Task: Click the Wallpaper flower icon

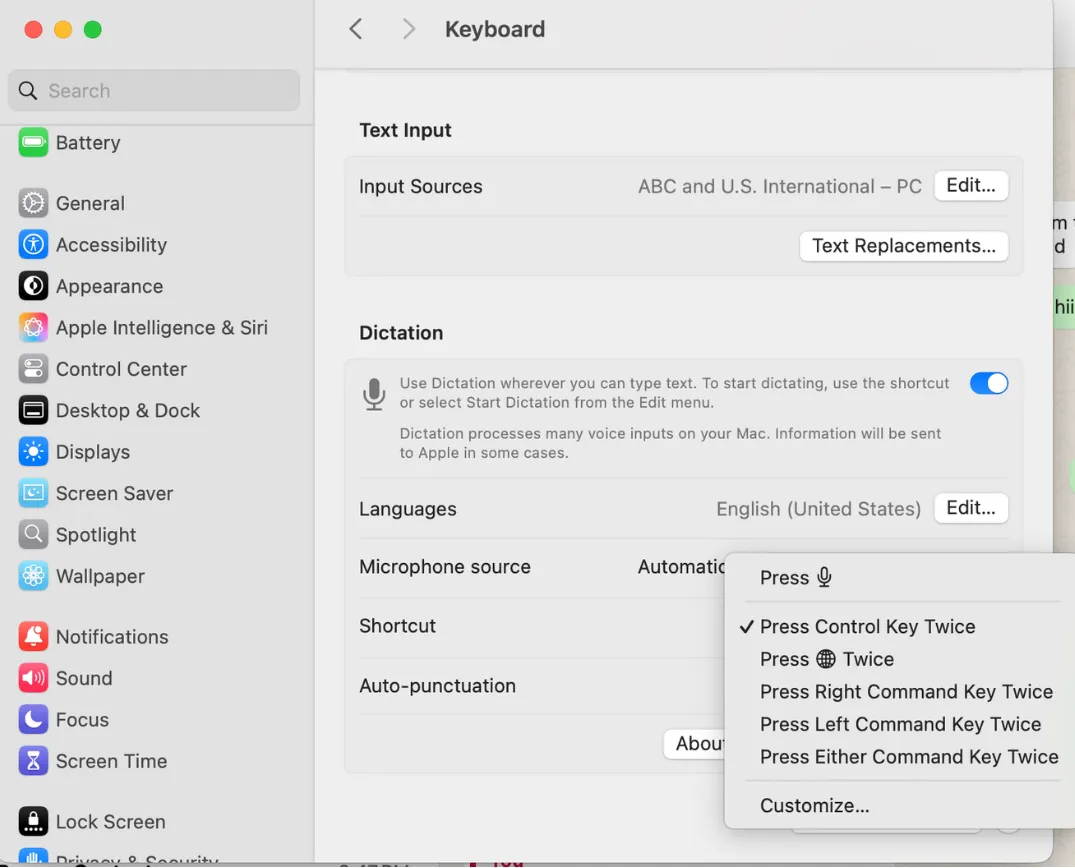Action: click(x=33, y=576)
